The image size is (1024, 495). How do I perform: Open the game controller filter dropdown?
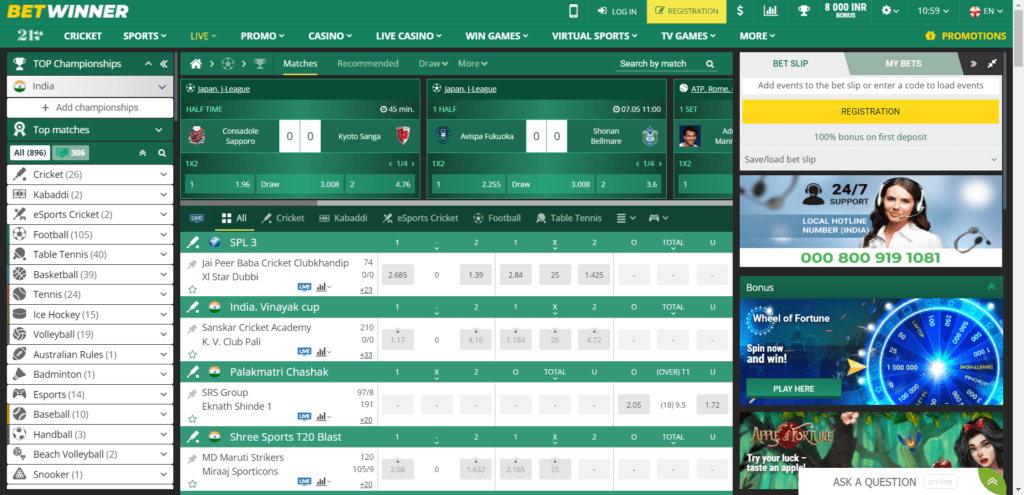tap(658, 218)
